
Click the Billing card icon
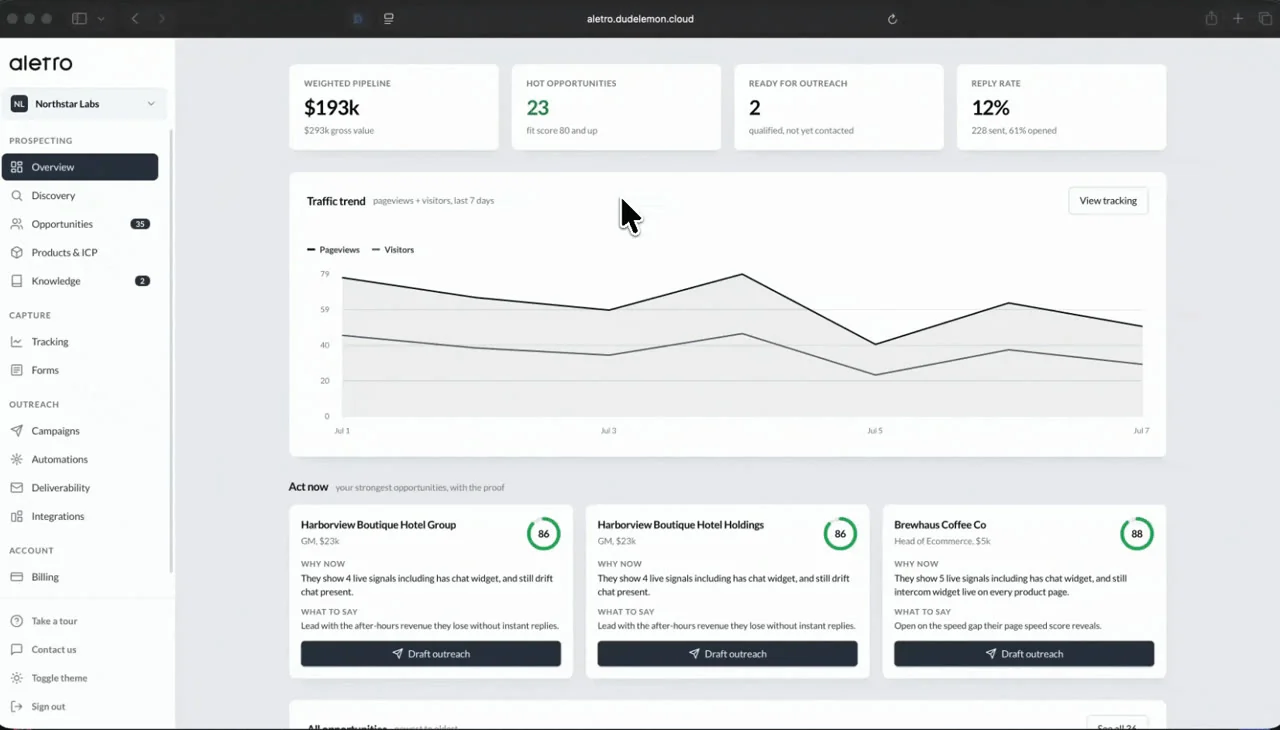coord(16,577)
